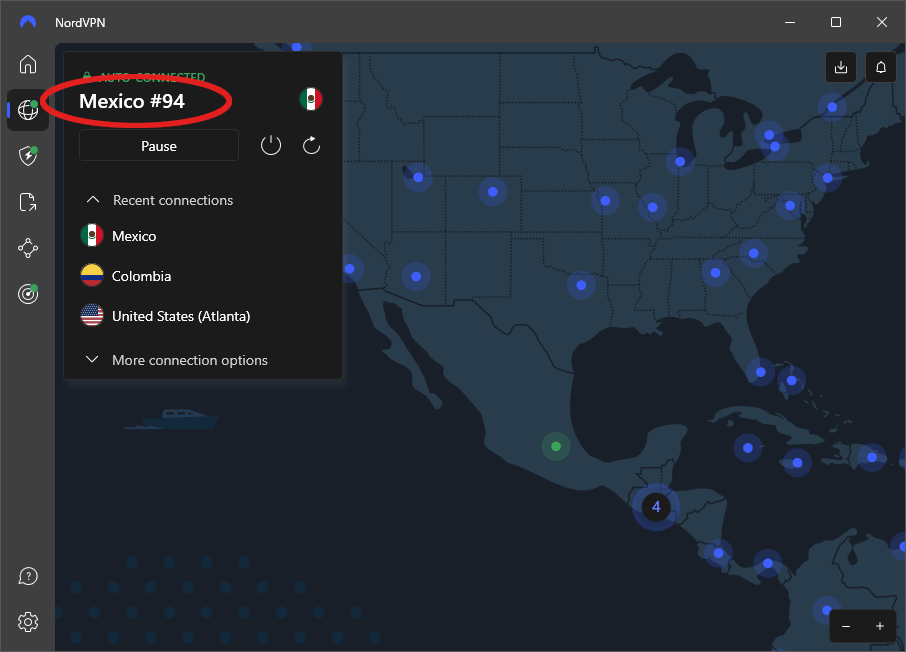Expand More connection options
The width and height of the screenshot is (906, 652).
(176, 360)
